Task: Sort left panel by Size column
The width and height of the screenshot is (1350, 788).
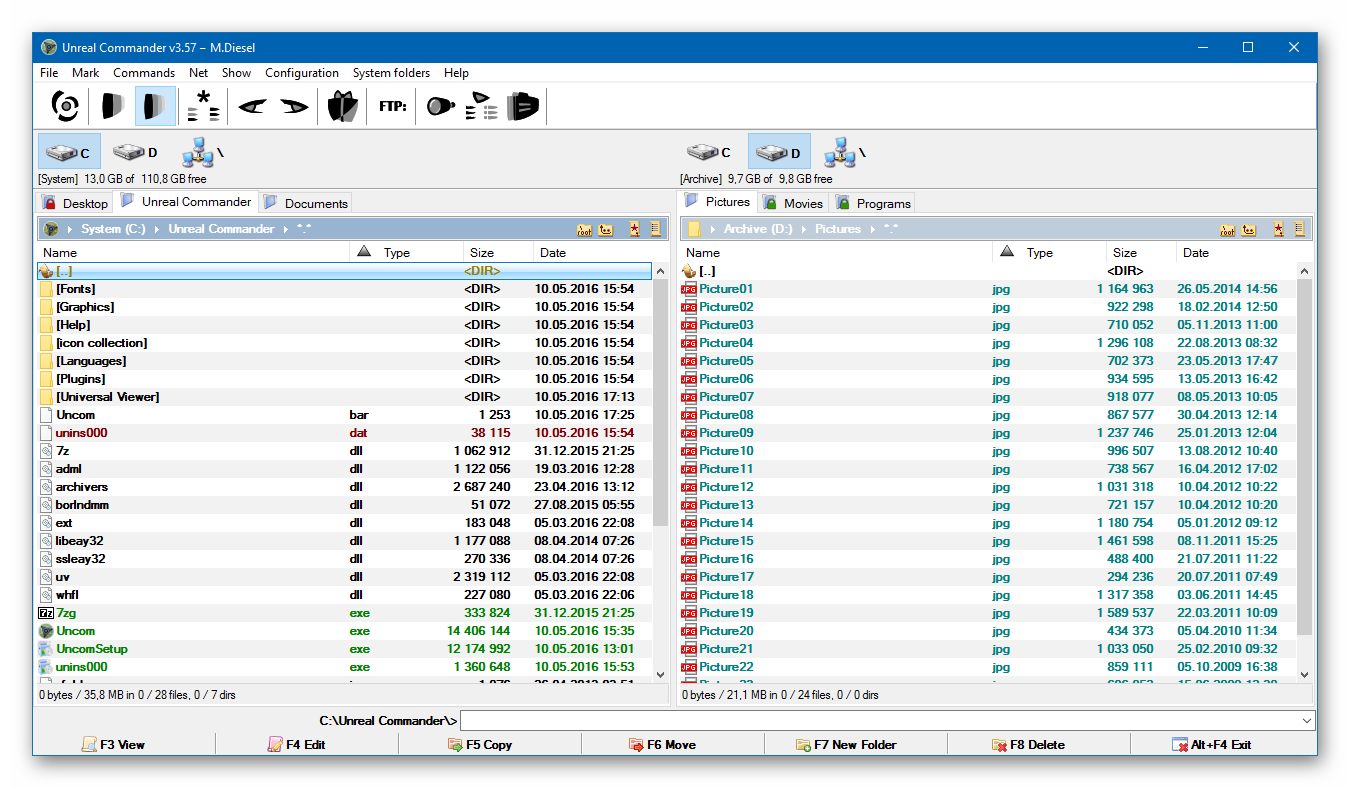Action: pyautogui.click(x=498, y=253)
